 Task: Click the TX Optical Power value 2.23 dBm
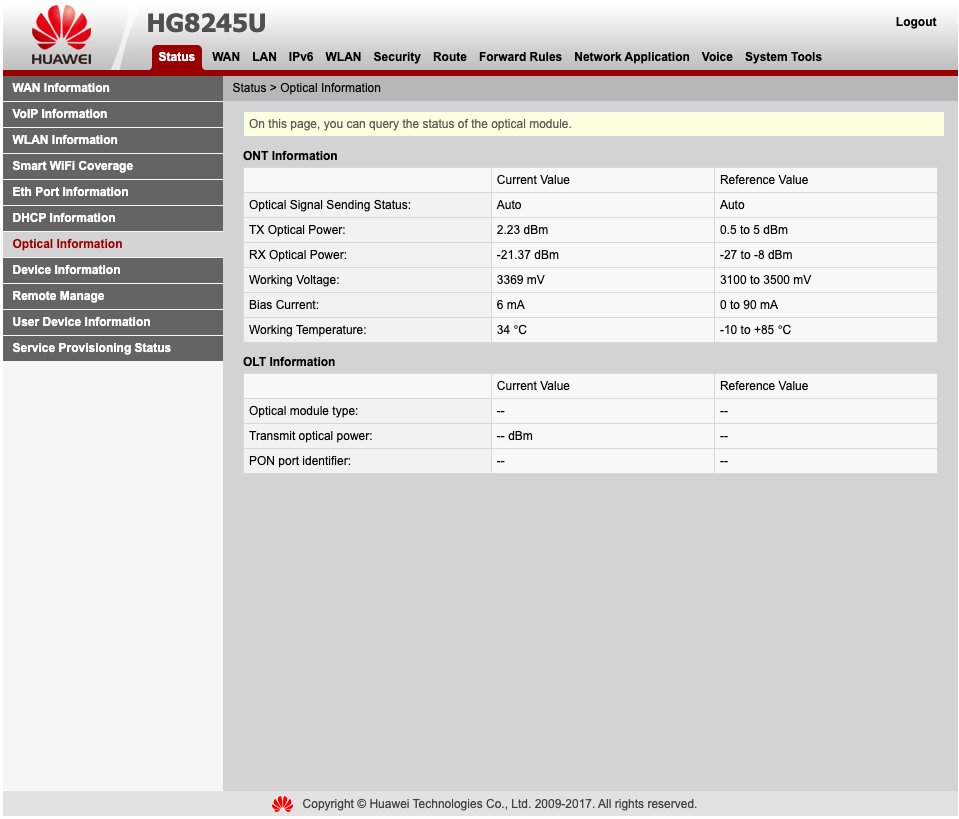(522, 230)
